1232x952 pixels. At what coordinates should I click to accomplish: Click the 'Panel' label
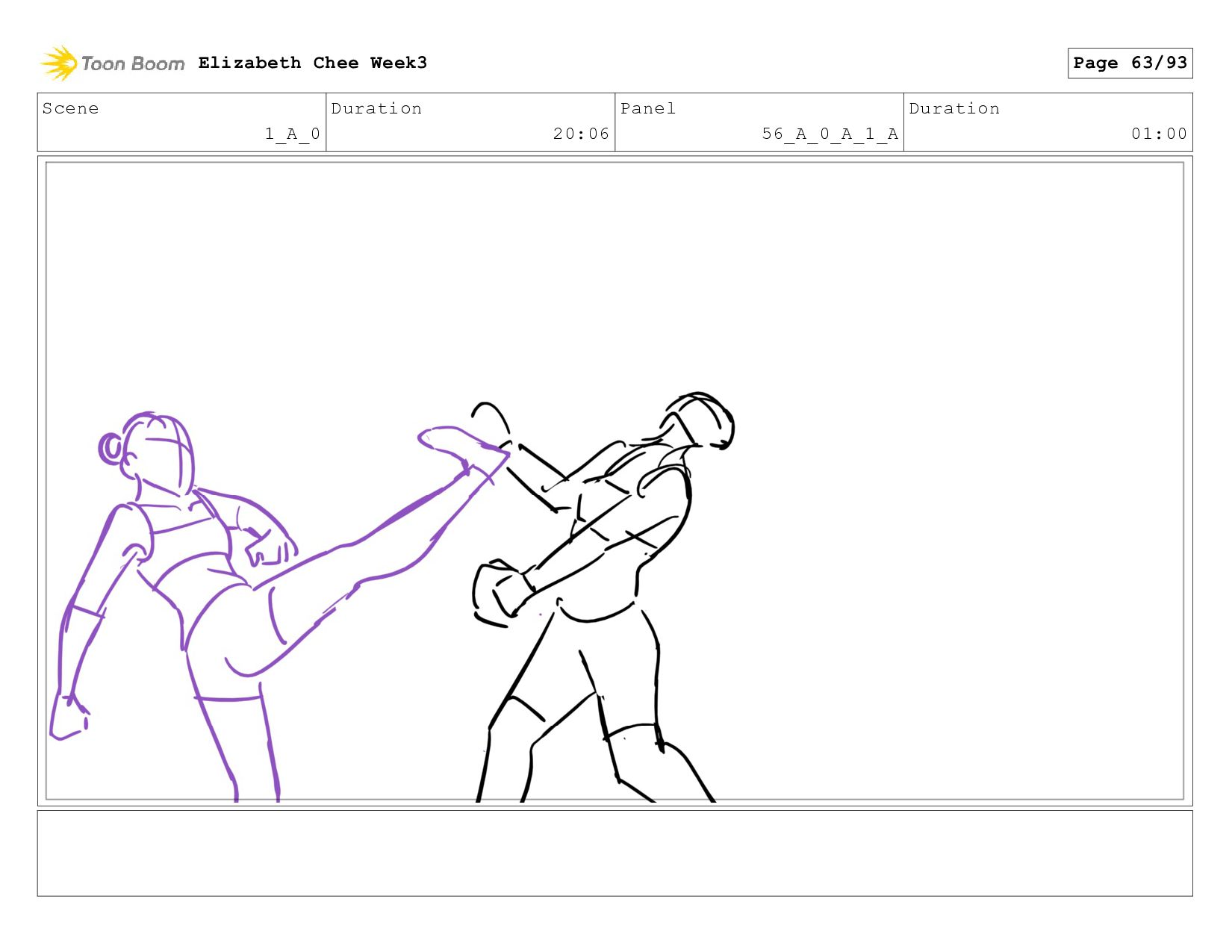pos(648,108)
